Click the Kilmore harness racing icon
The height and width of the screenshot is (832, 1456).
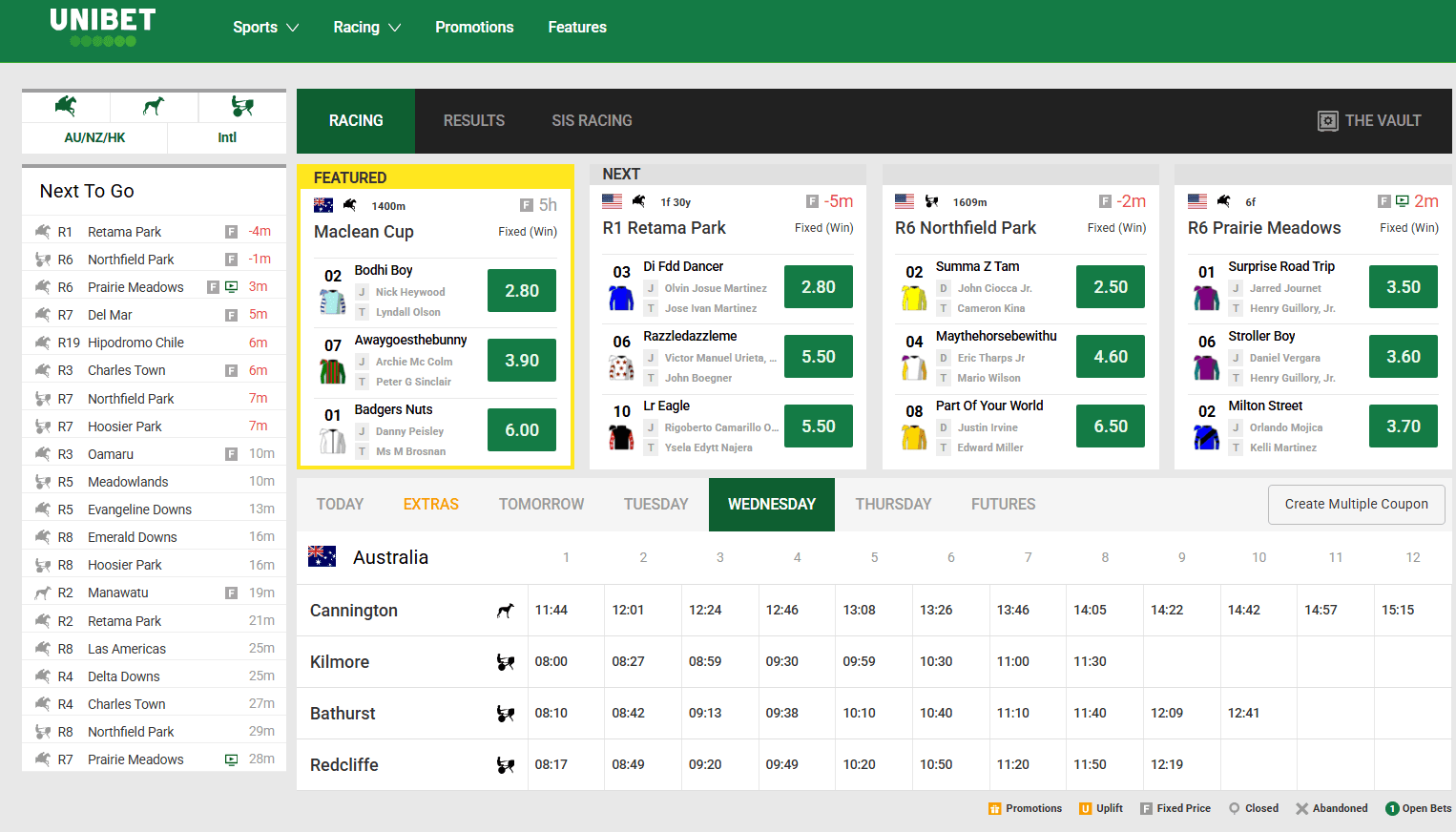[506, 662]
